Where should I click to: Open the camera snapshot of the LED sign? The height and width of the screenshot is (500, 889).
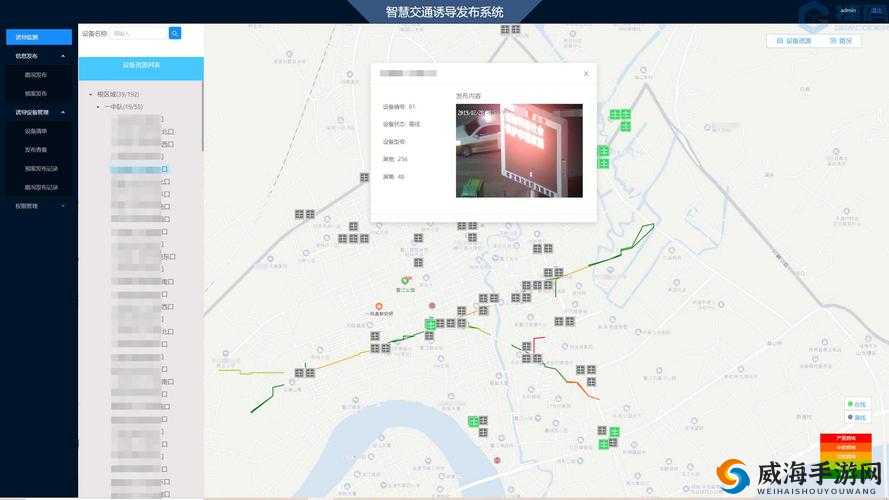coord(519,150)
